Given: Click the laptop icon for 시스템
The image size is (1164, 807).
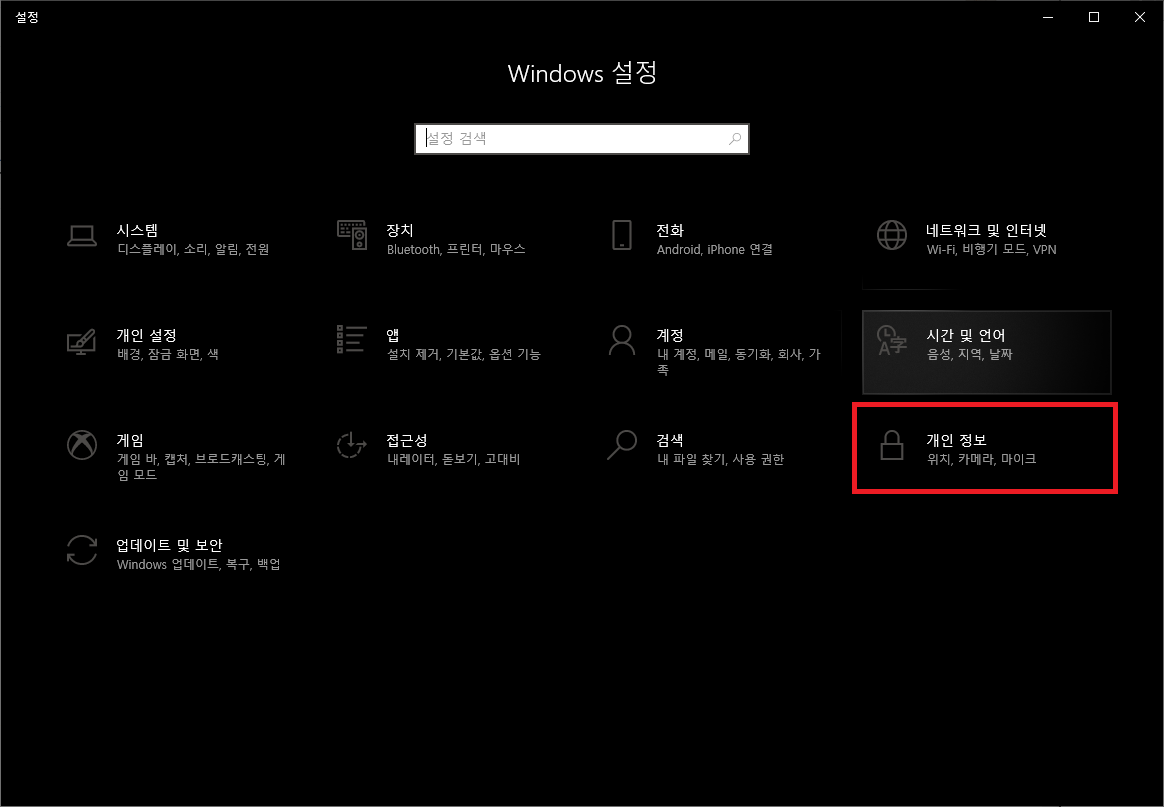Looking at the screenshot, I should click(x=82, y=235).
